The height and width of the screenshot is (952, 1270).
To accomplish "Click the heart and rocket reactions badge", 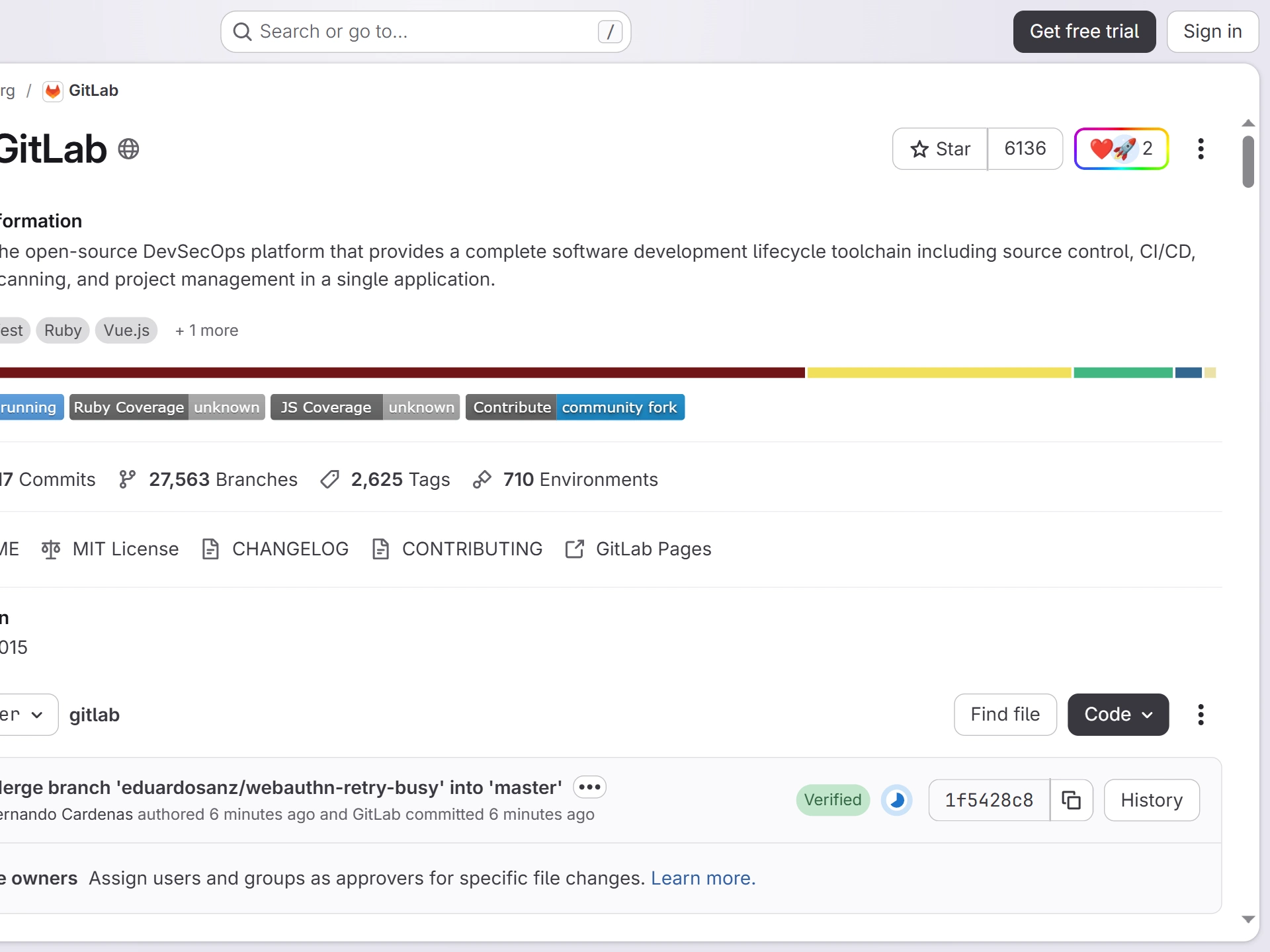I will coord(1121,149).
